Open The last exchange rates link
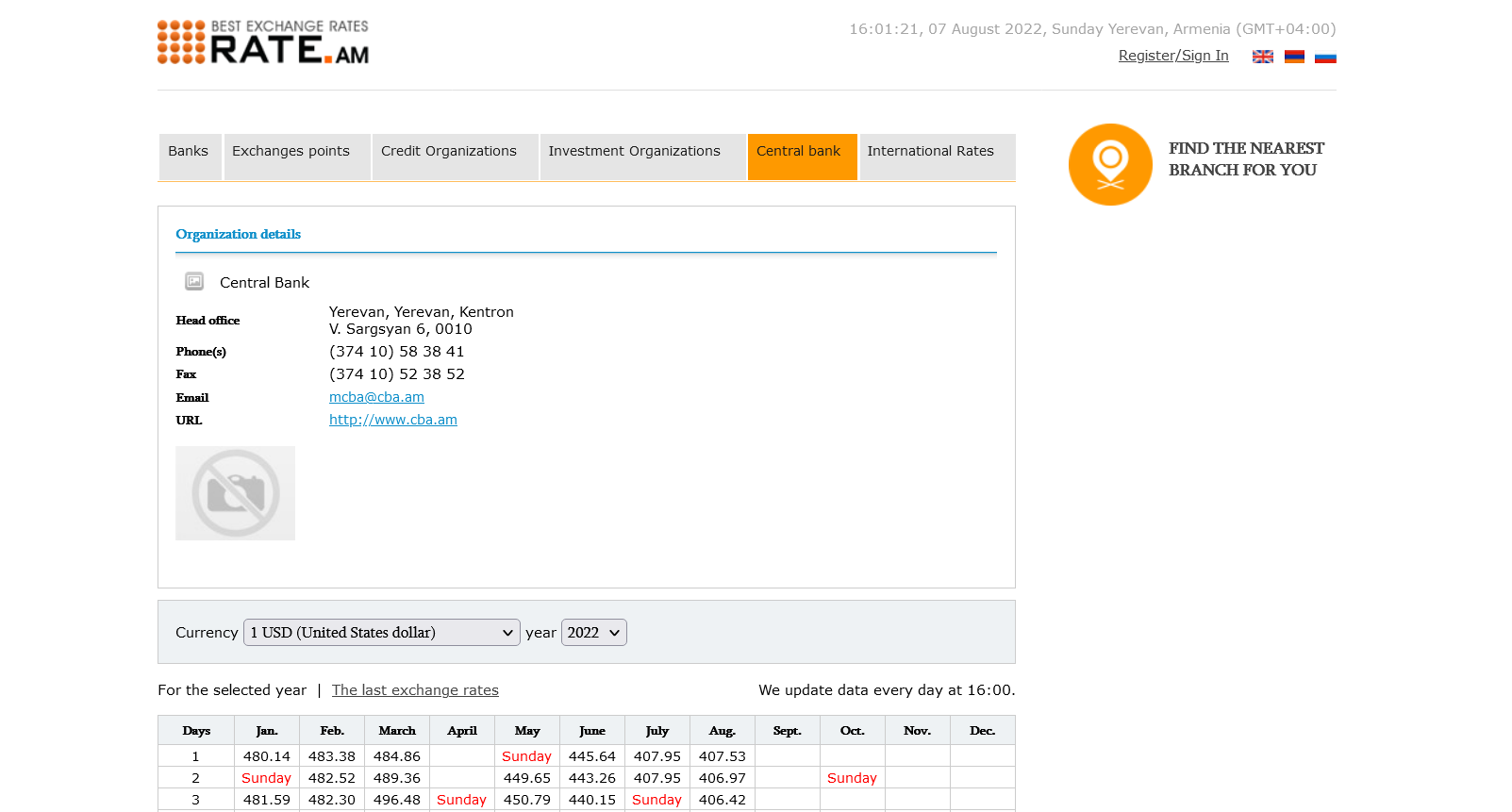 (x=415, y=690)
